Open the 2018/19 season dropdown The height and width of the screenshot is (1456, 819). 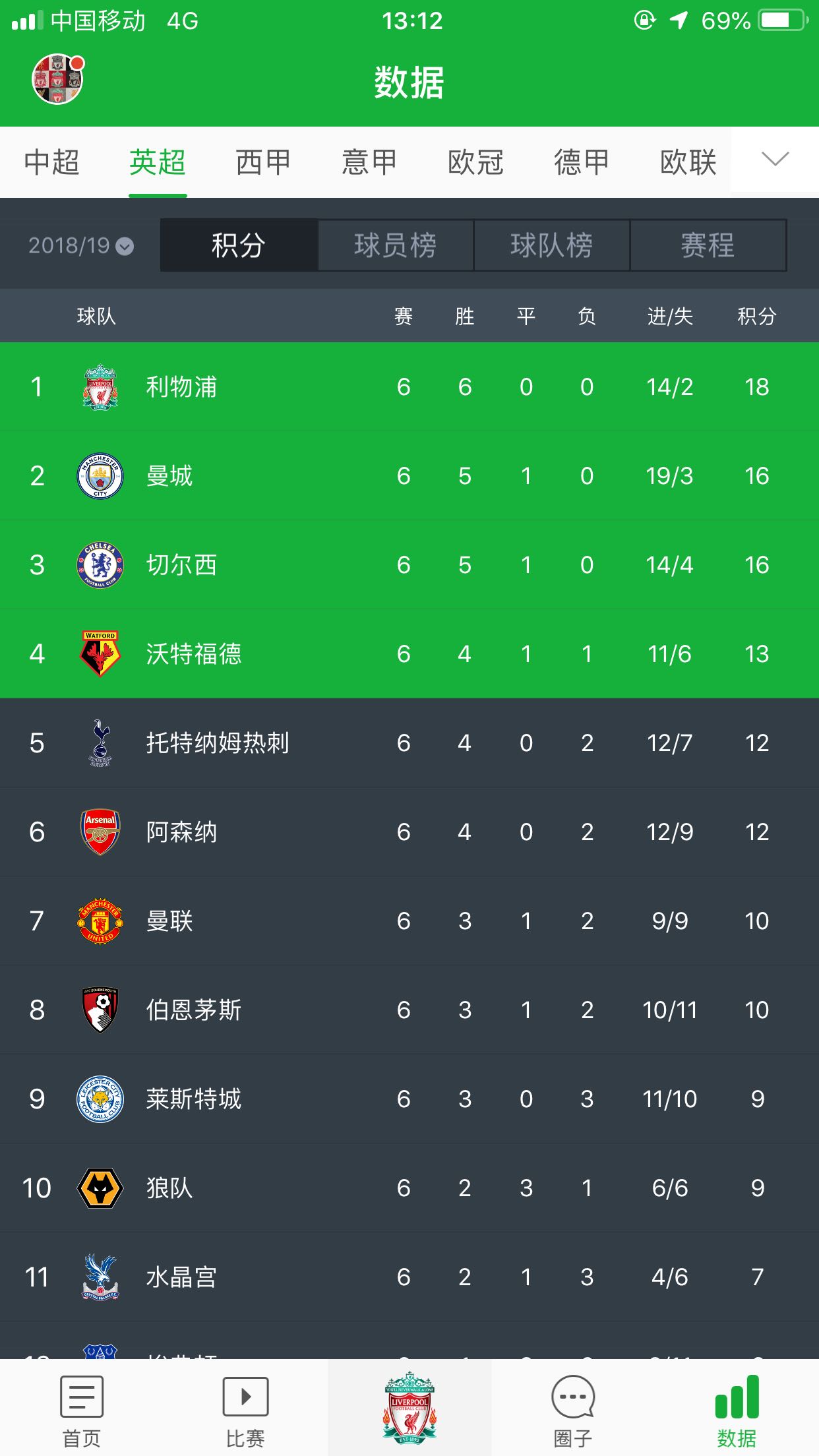pos(80,246)
